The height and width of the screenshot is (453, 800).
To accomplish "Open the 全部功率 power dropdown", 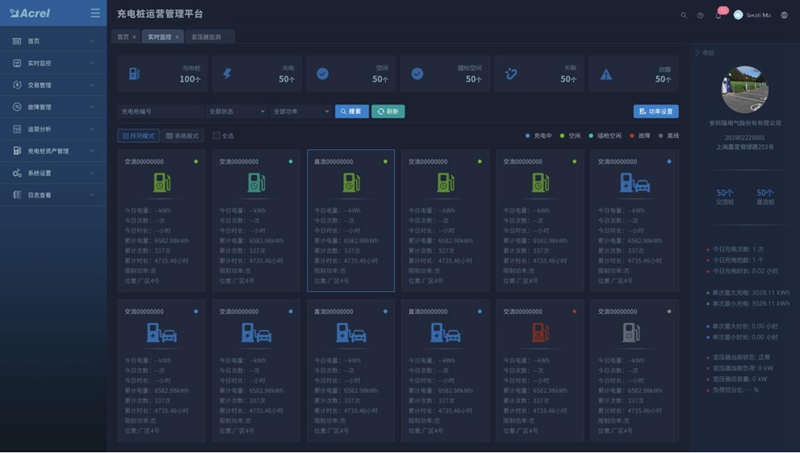I will tap(300, 112).
